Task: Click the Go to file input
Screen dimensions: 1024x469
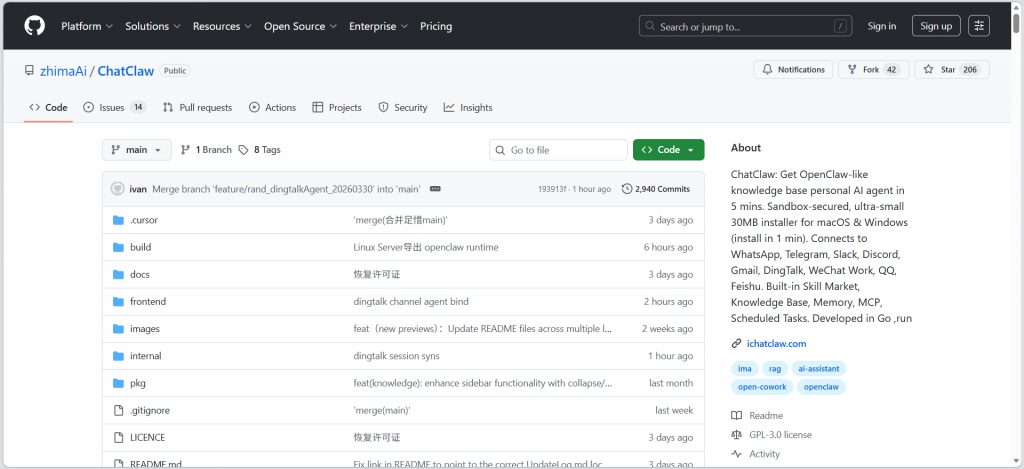Action: (558, 150)
